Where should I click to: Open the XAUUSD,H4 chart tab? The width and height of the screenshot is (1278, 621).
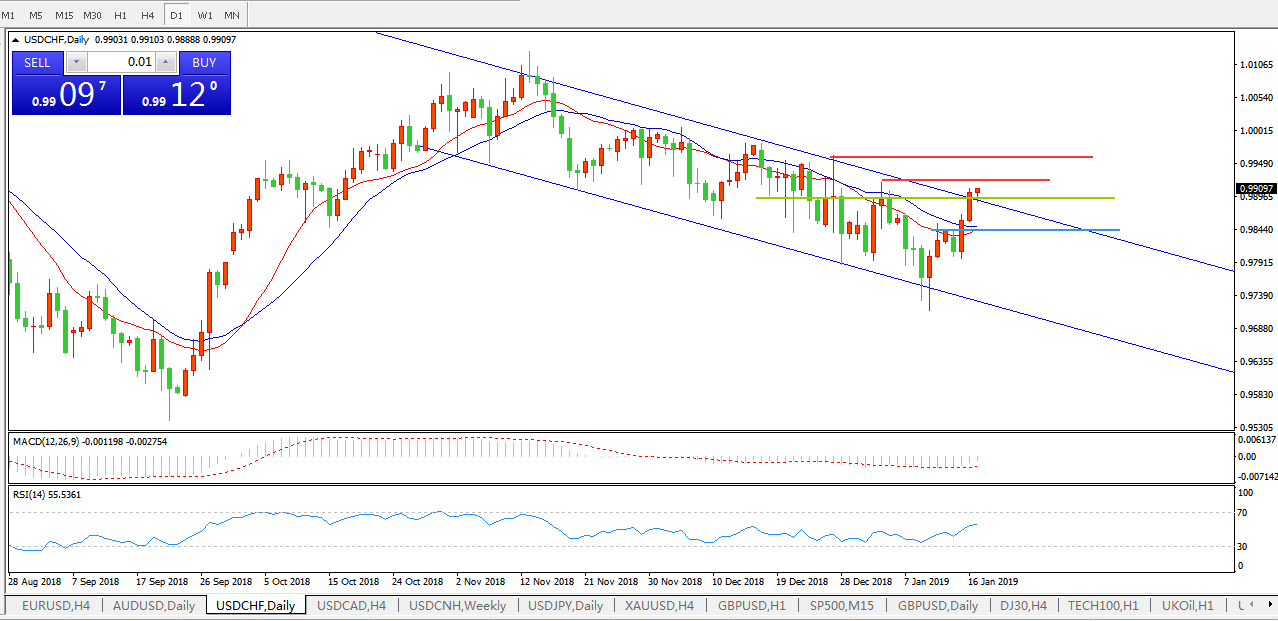pos(660,606)
